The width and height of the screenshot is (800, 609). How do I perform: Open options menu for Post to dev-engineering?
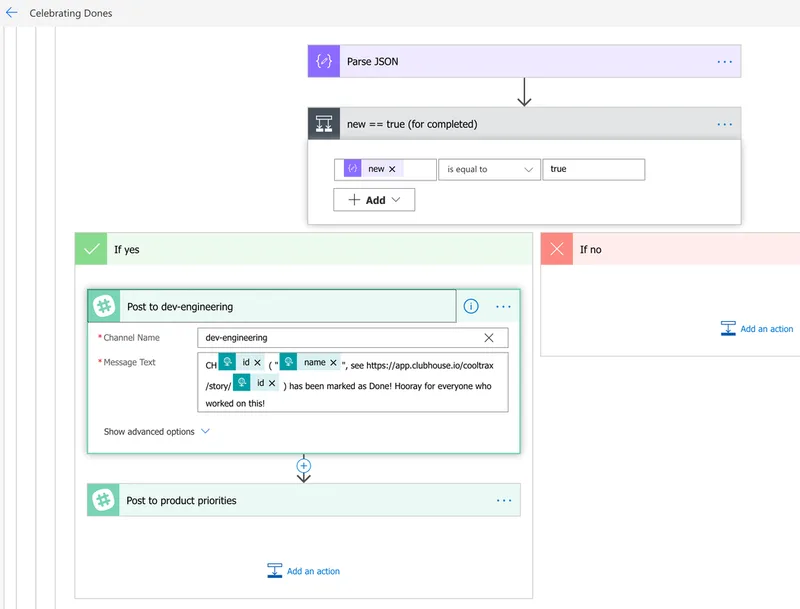pos(503,307)
